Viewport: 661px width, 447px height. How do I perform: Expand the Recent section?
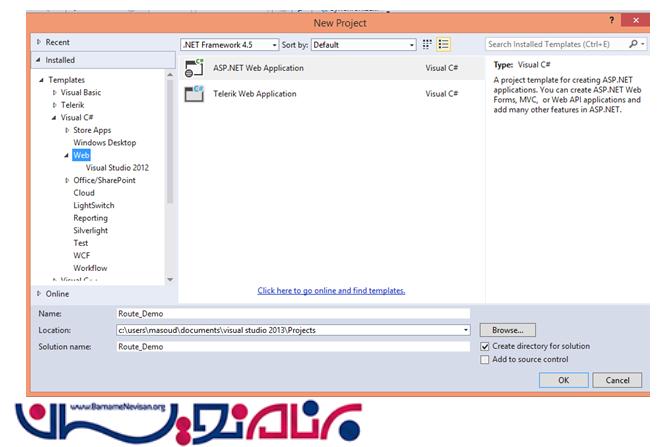(39, 42)
